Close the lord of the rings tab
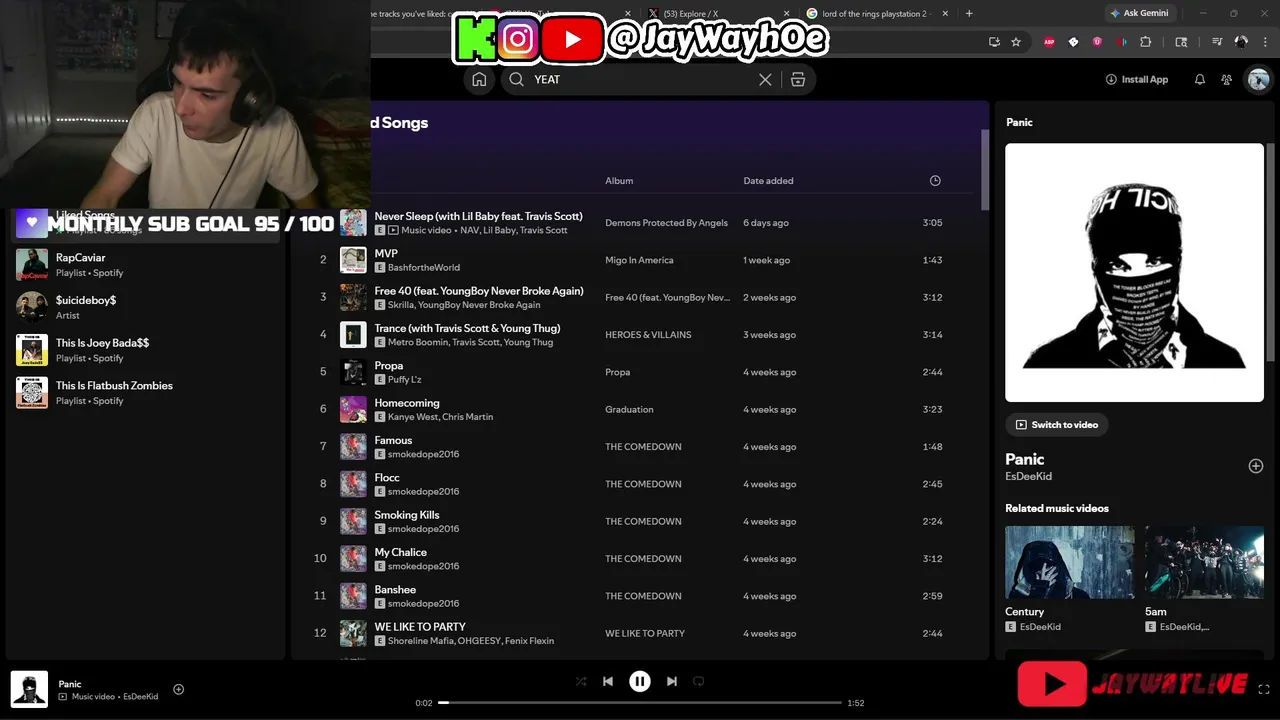This screenshot has width=1280, height=720. pos(946,14)
